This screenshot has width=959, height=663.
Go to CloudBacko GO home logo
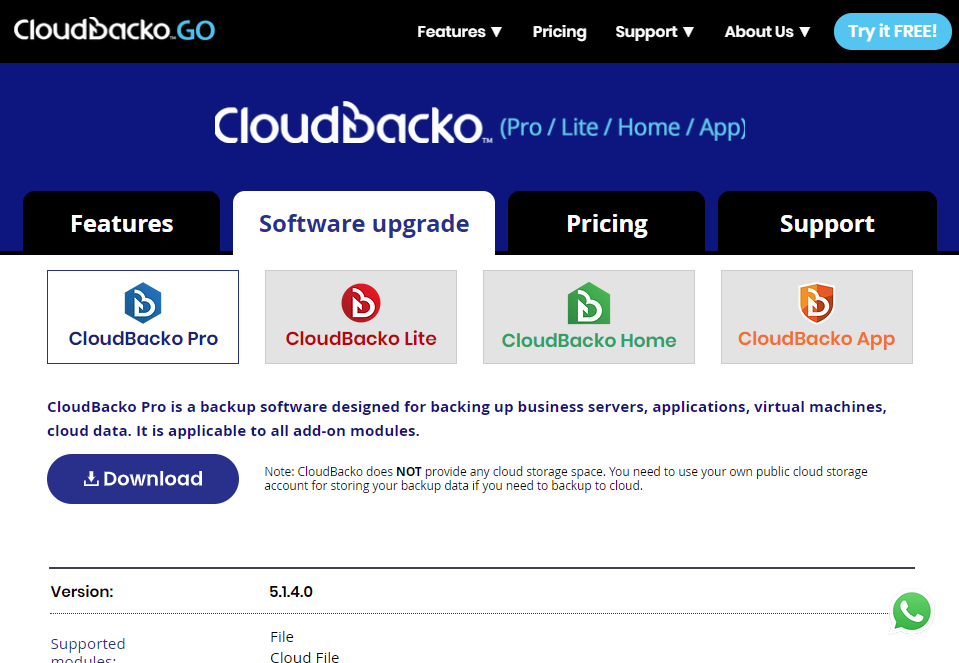[x=114, y=30]
